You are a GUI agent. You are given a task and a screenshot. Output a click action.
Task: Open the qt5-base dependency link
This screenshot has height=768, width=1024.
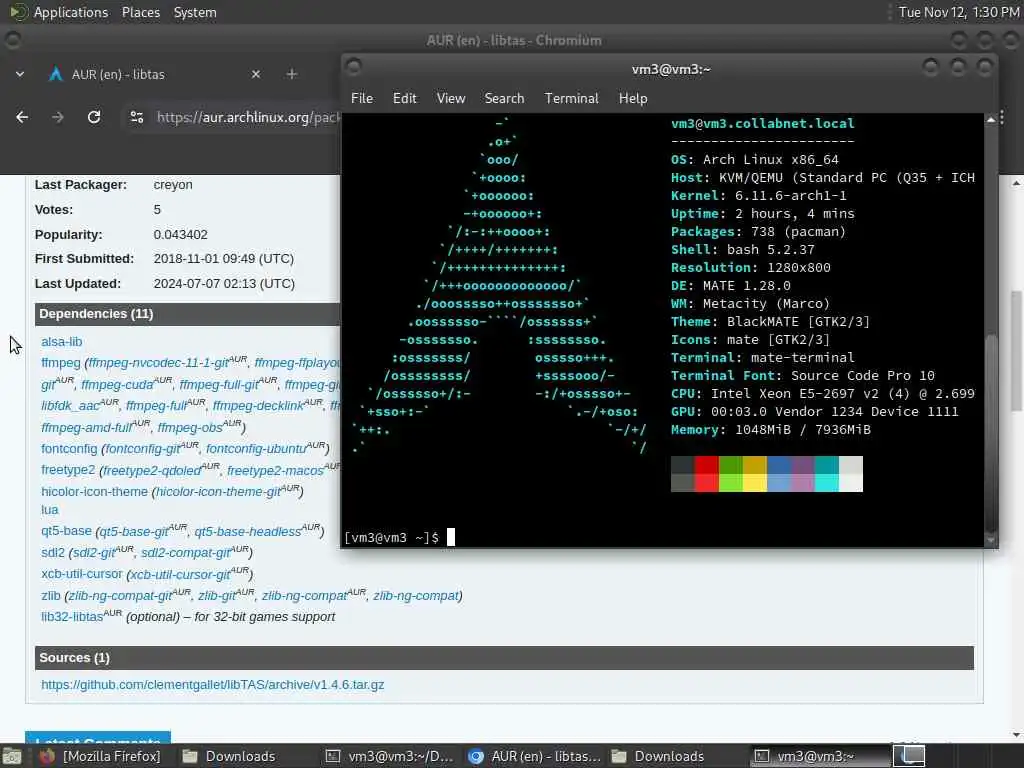point(66,531)
